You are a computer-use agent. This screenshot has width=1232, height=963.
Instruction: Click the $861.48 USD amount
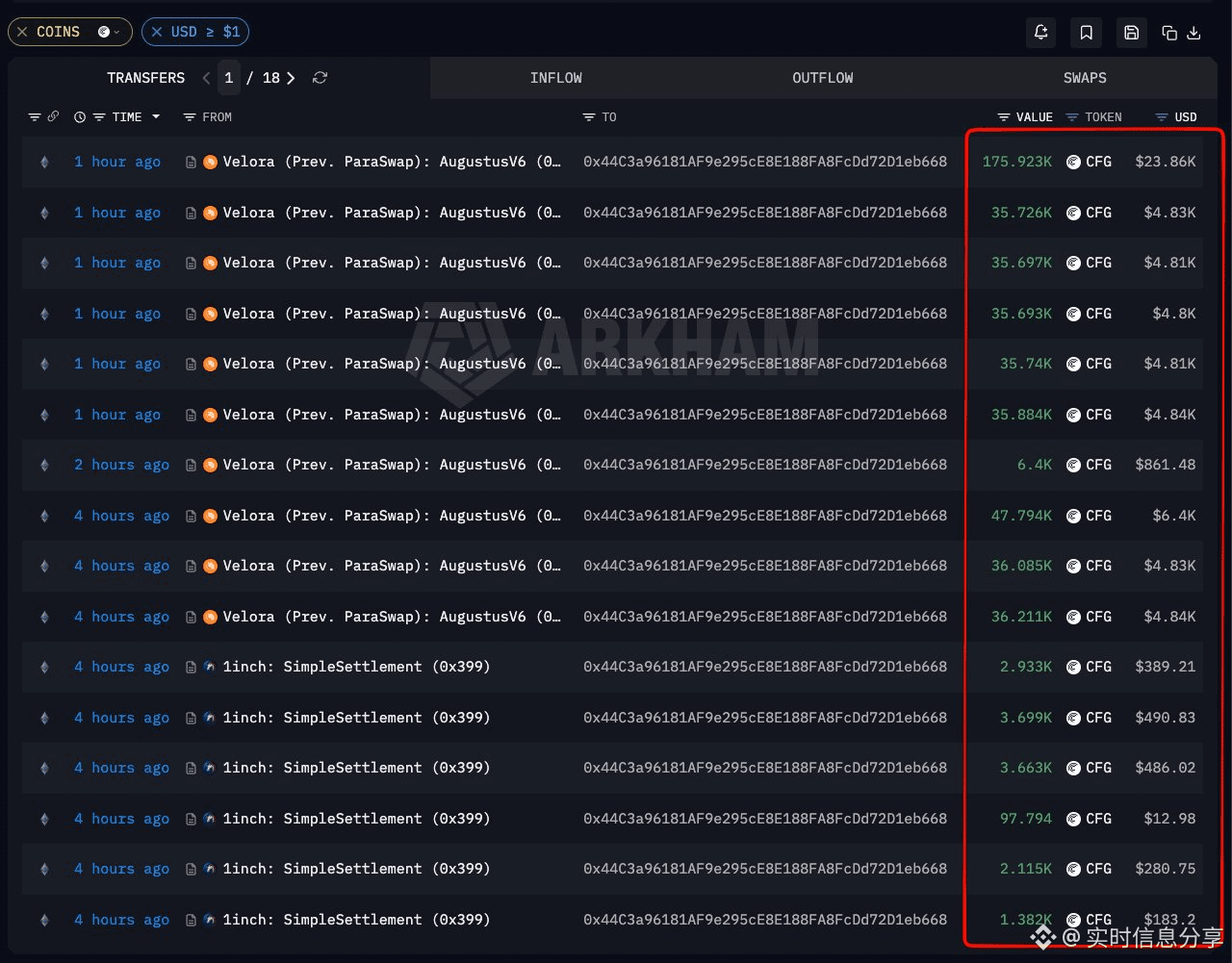[x=1166, y=465]
